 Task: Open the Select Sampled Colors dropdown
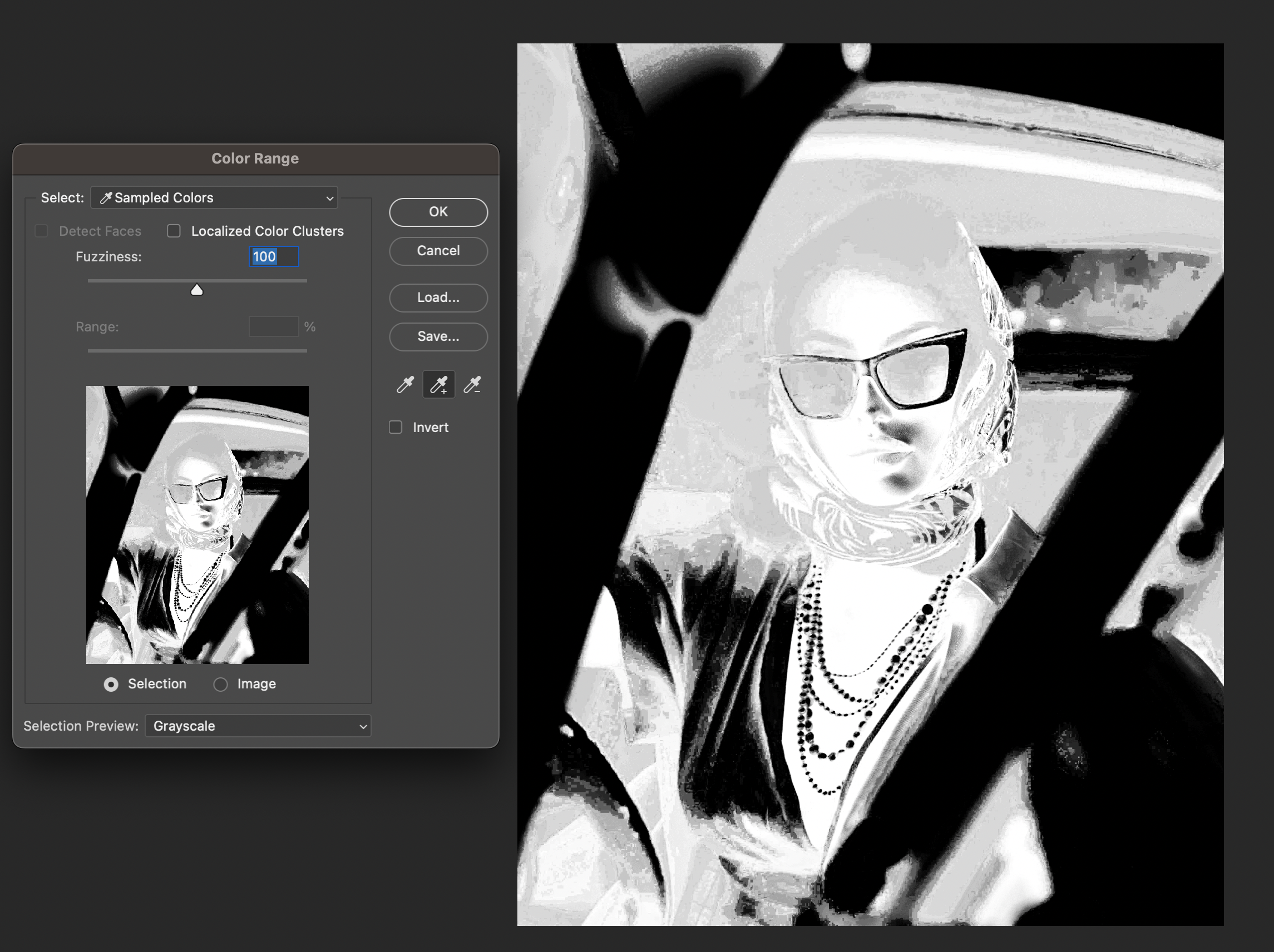click(x=214, y=198)
